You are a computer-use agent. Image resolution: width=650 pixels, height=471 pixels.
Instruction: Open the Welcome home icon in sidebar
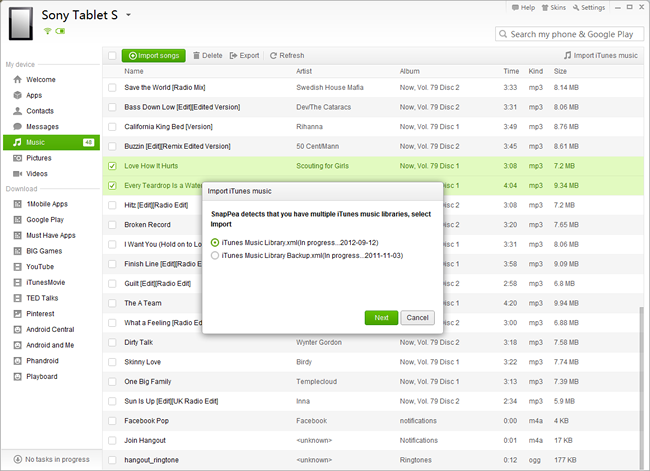tap(17, 79)
